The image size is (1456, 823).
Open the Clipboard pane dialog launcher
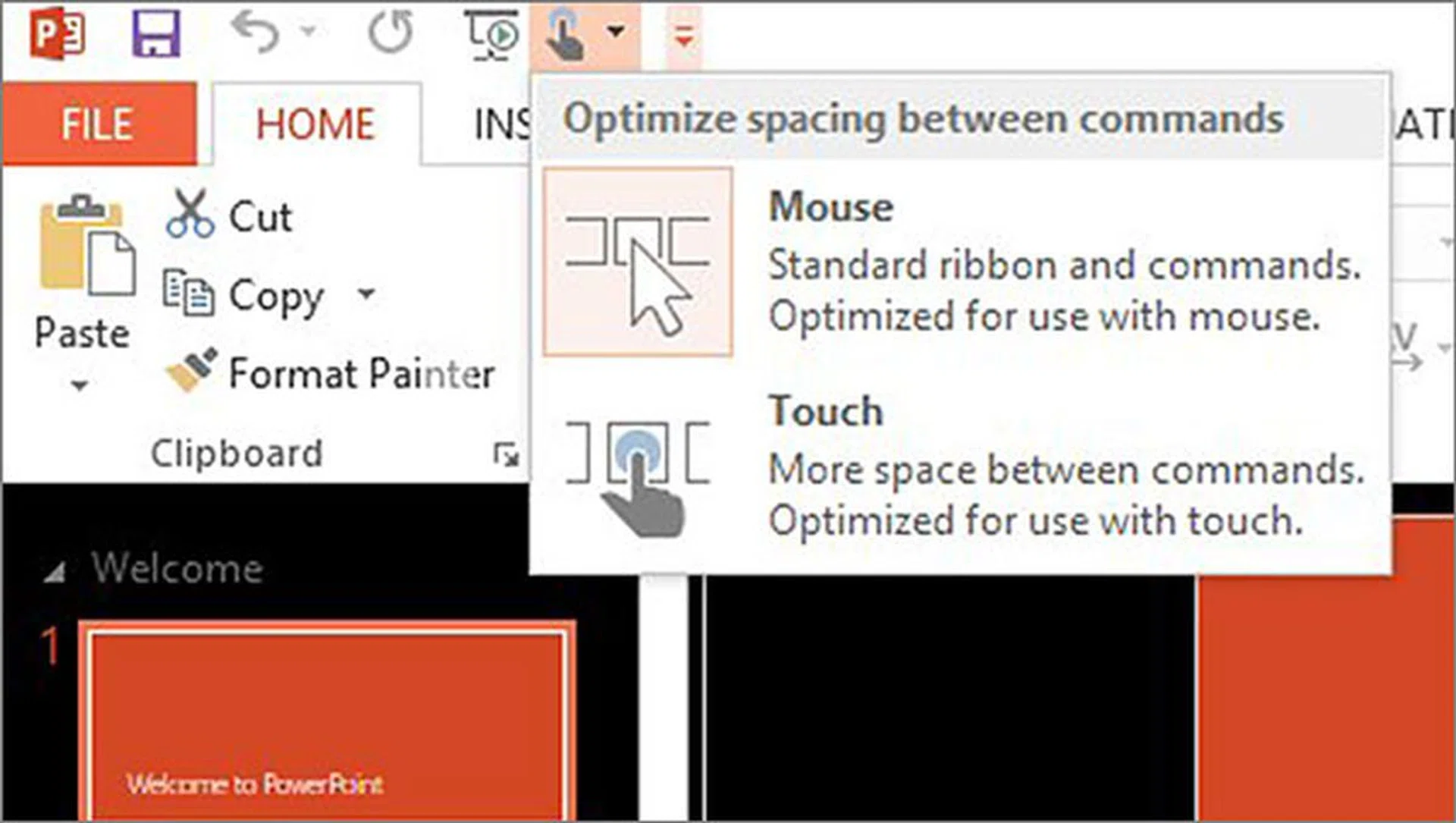pyautogui.click(x=506, y=455)
